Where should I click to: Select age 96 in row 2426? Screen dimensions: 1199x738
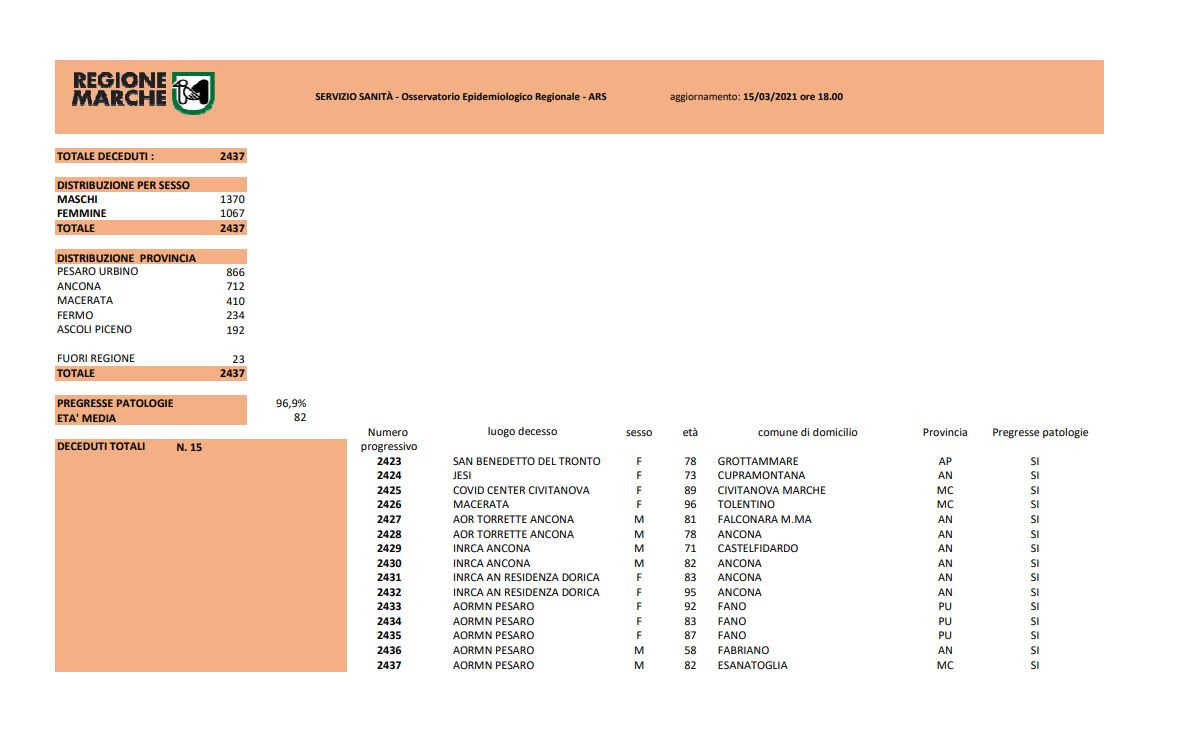tap(690, 505)
